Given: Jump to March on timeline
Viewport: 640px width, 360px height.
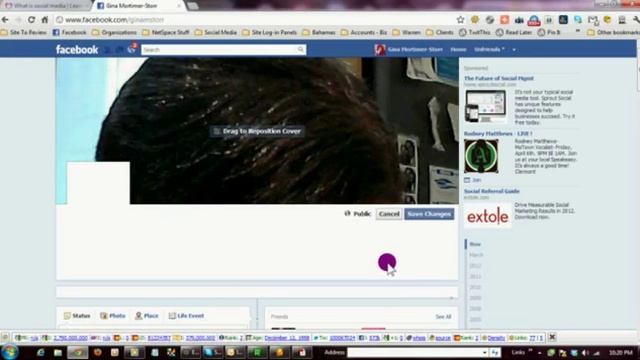Looking at the screenshot, I should (x=476, y=255).
